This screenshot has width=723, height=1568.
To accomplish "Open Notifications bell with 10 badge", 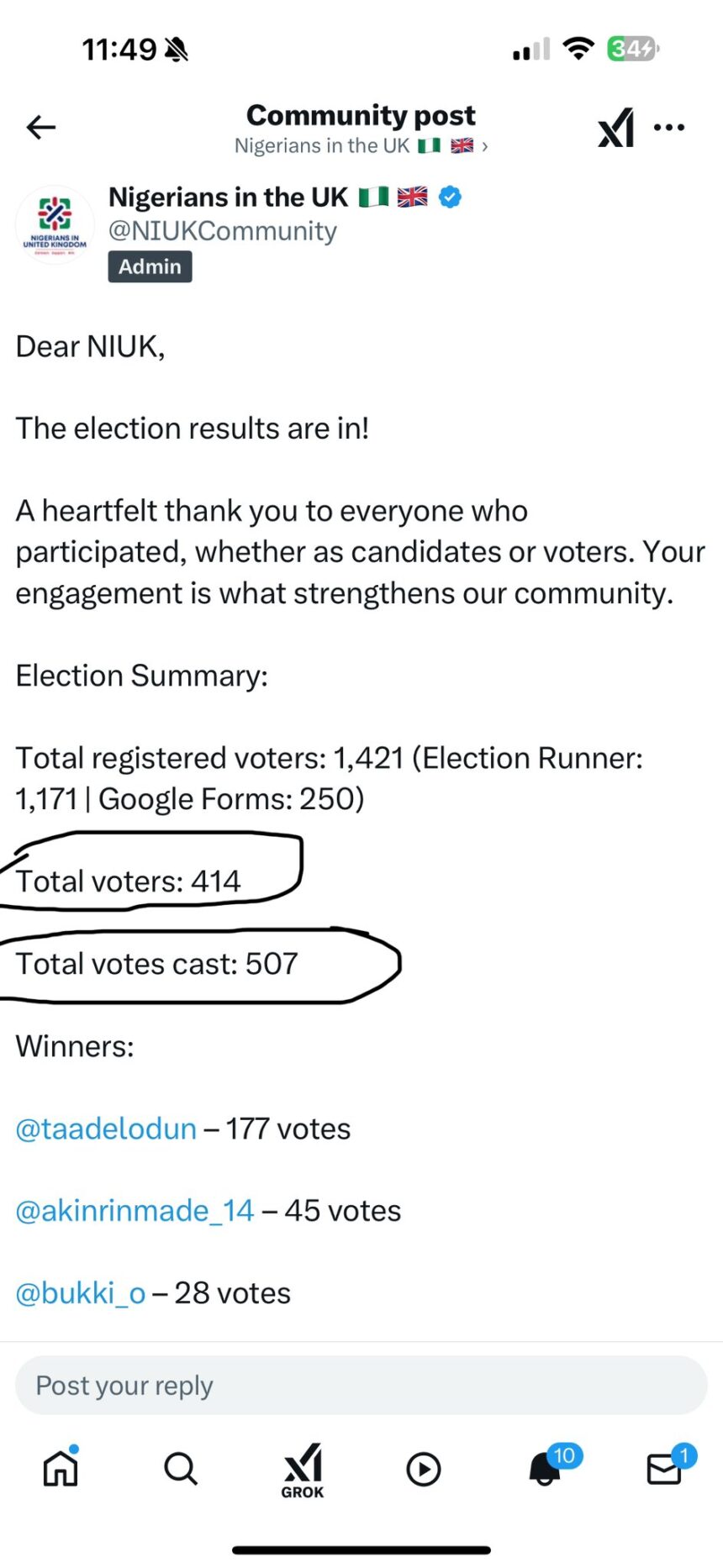I will (x=544, y=1469).
